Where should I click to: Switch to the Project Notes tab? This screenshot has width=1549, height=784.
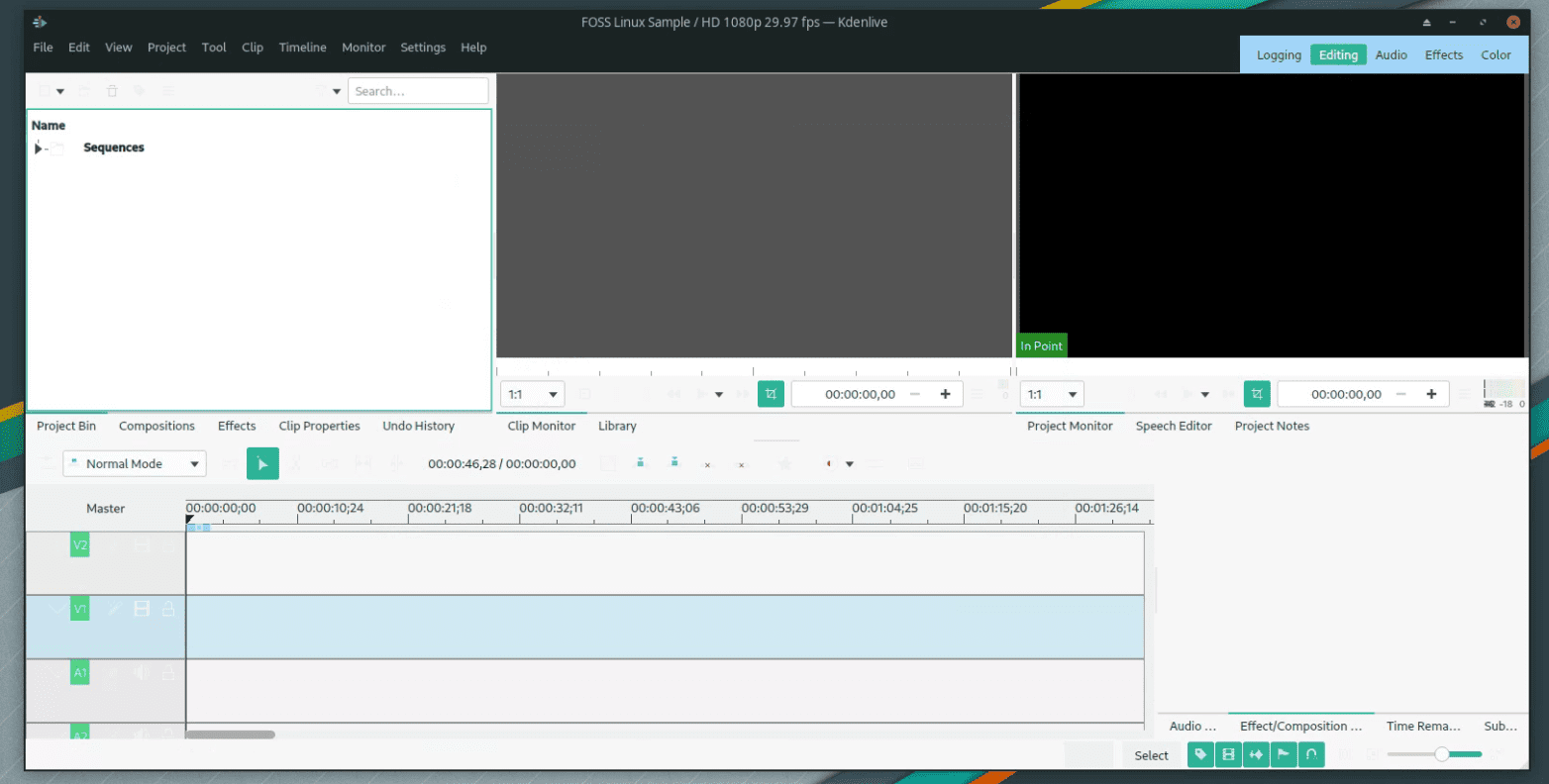(x=1272, y=426)
